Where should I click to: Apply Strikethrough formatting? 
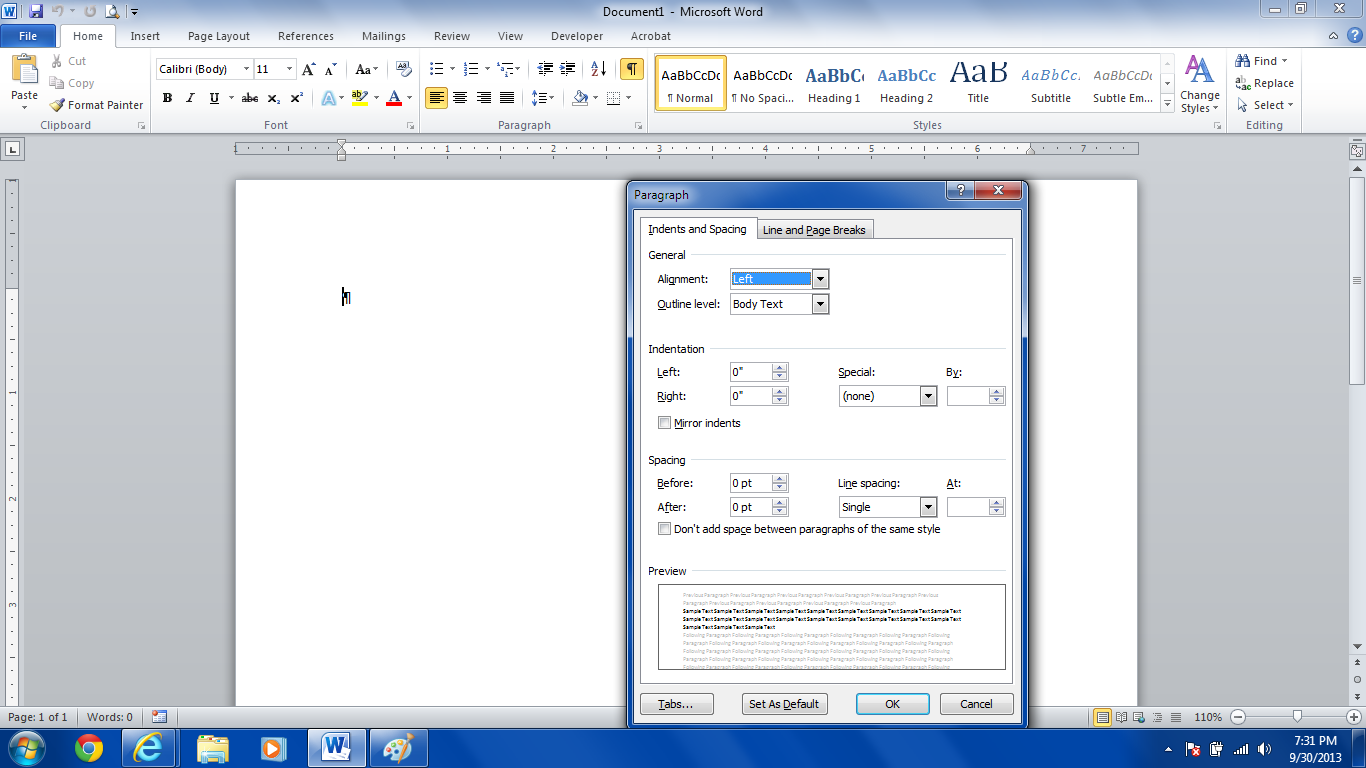pyautogui.click(x=250, y=98)
